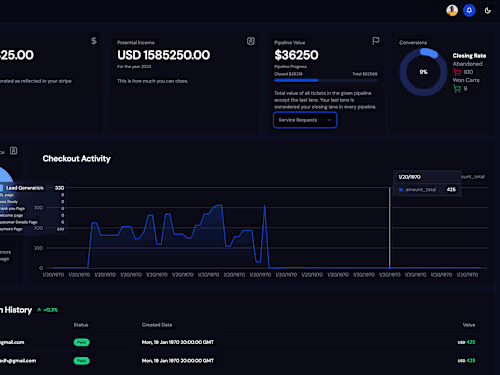Click the Status column header

click(x=81, y=325)
